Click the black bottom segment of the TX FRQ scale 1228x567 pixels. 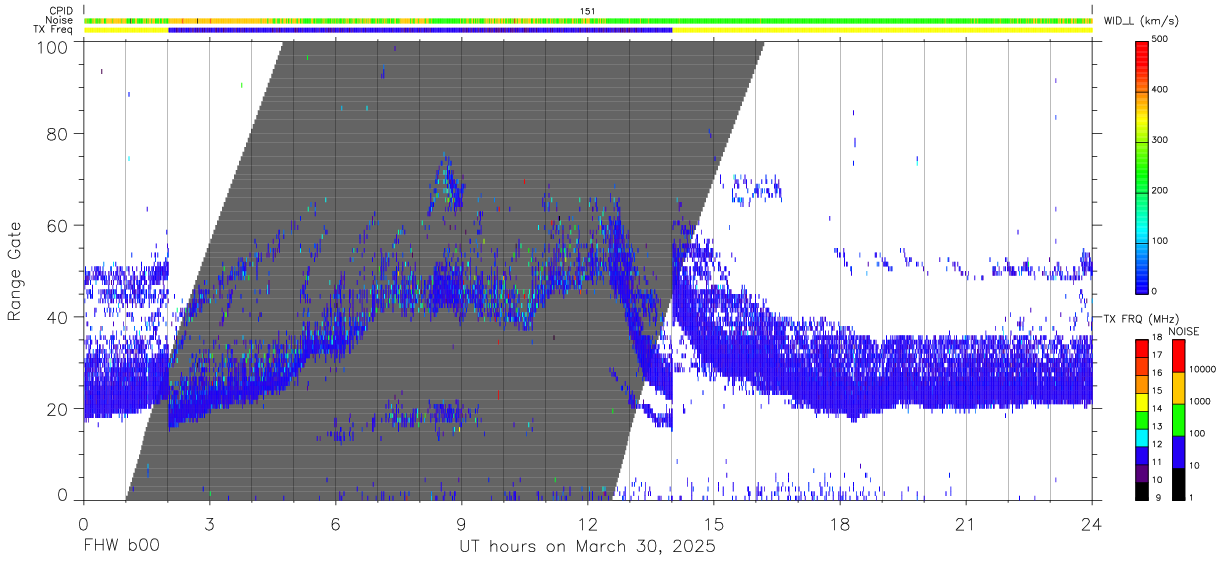coord(1141,490)
